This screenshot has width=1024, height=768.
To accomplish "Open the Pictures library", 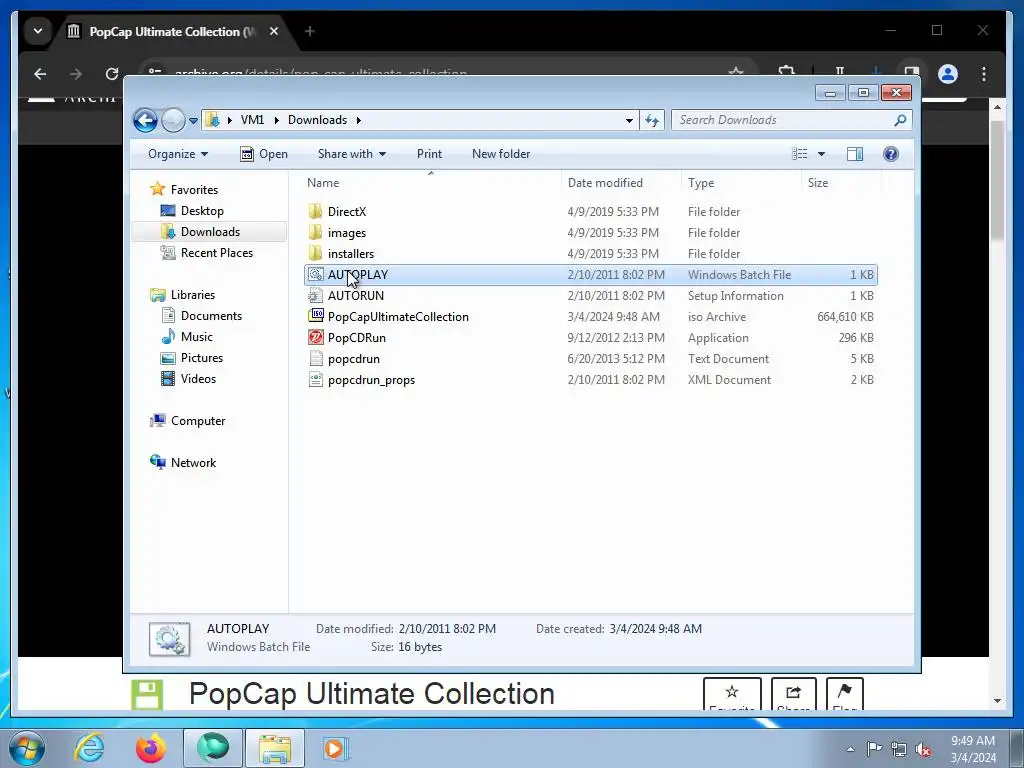I will (x=202, y=358).
